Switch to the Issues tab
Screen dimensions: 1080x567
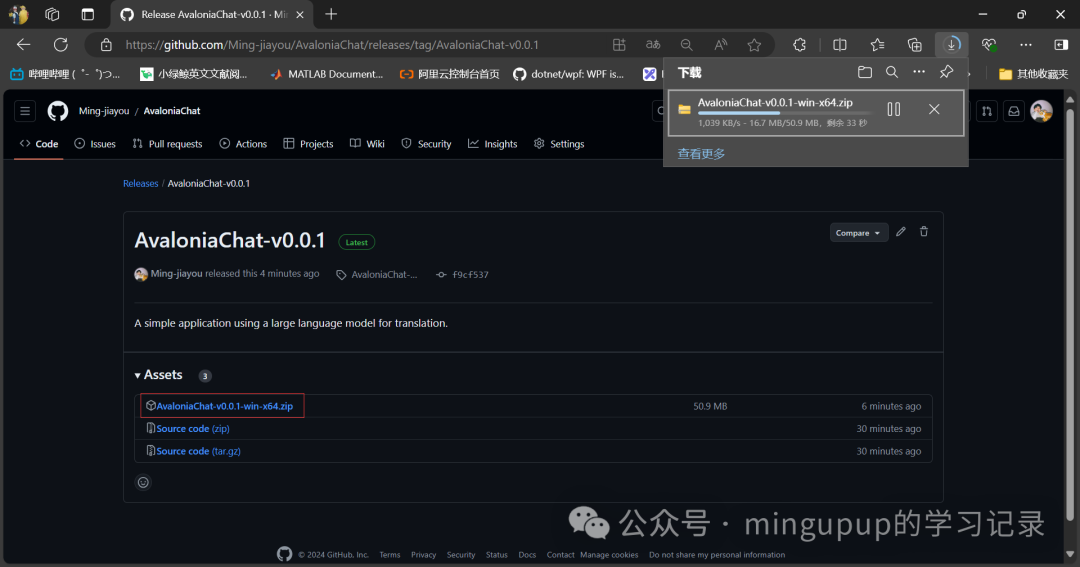(x=96, y=144)
